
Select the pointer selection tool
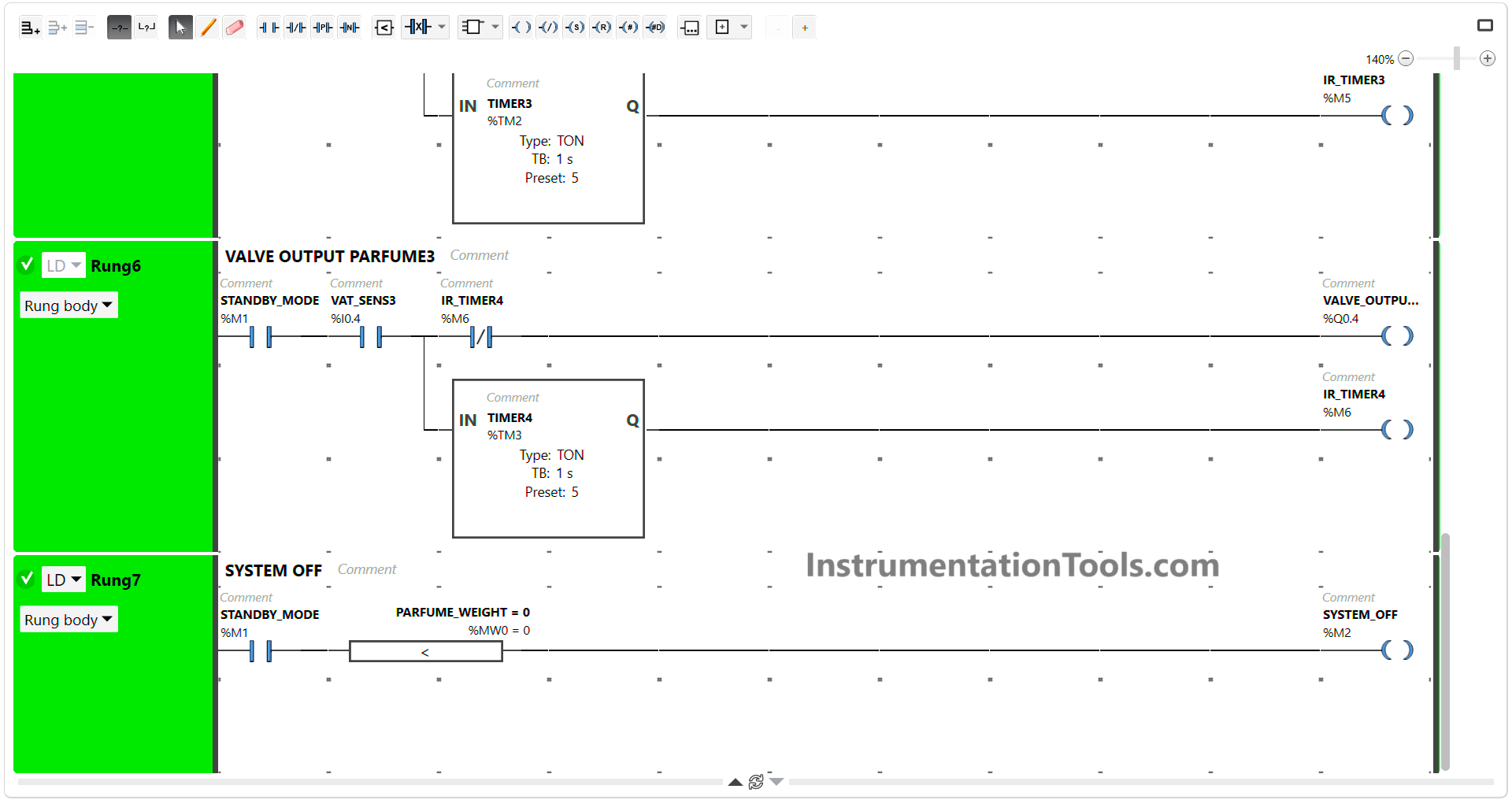(180, 28)
